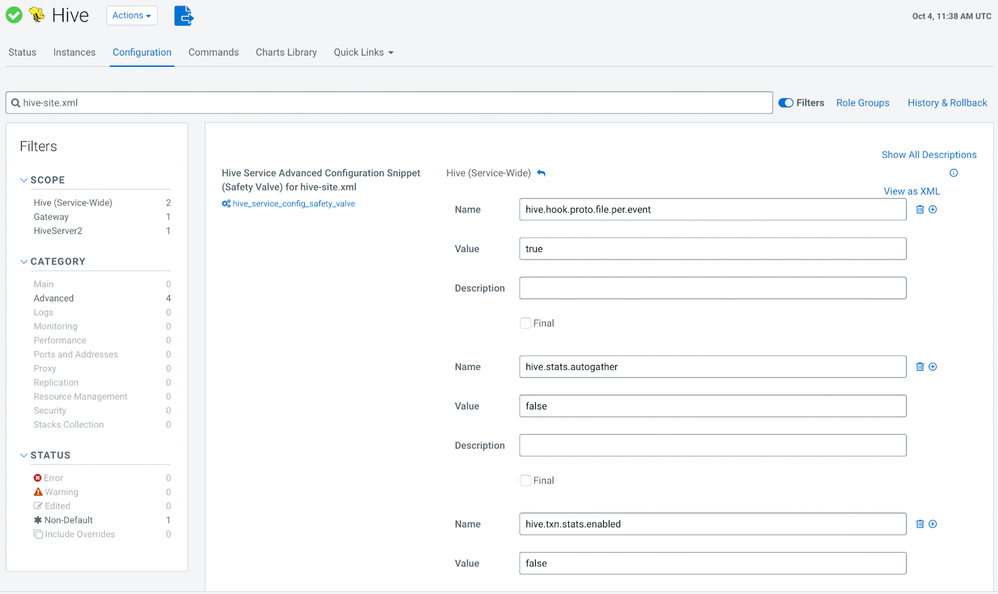Open the Actions dropdown
The image size is (998, 594).
click(132, 15)
